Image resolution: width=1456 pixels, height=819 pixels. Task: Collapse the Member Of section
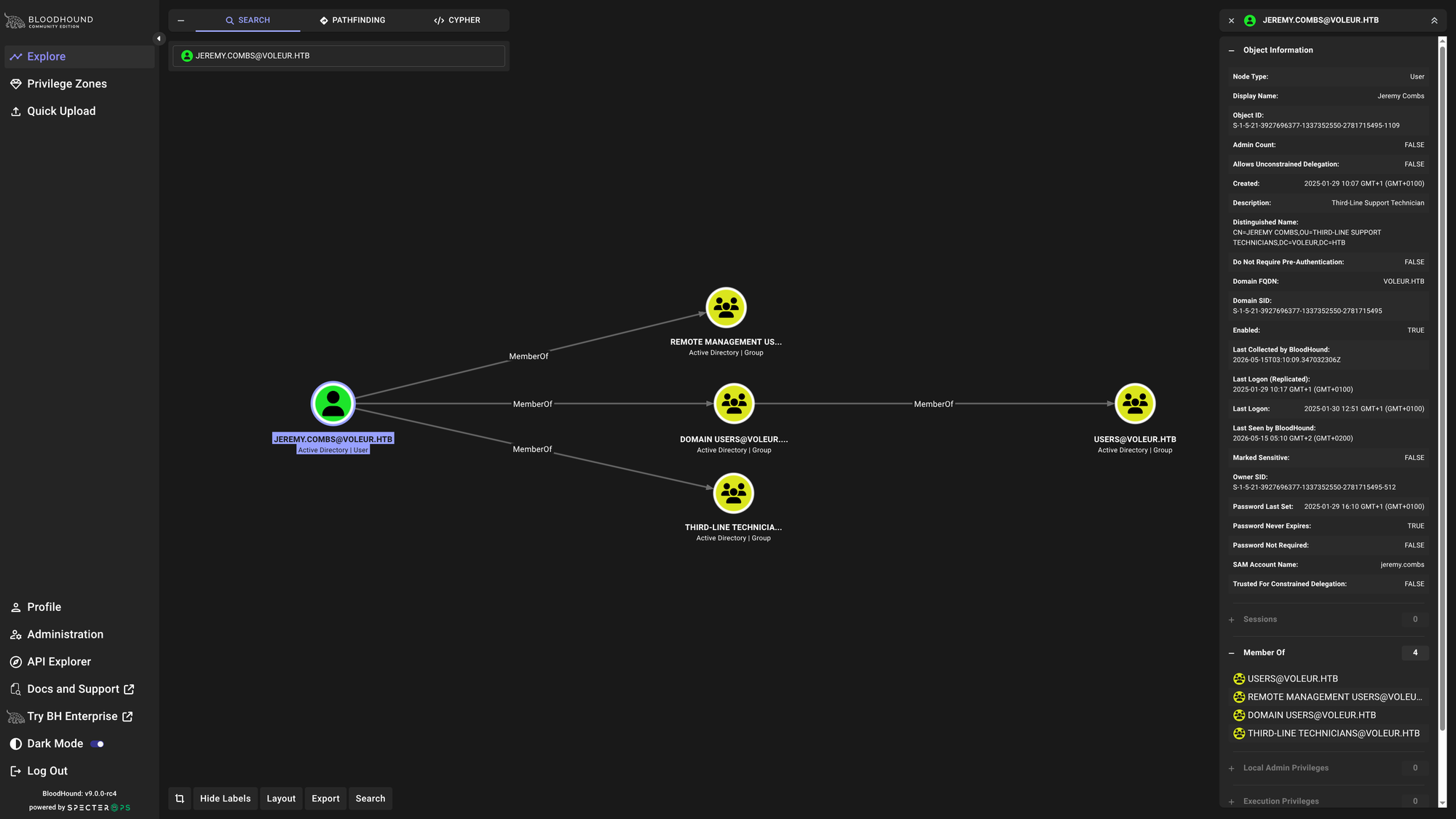tap(1232, 653)
